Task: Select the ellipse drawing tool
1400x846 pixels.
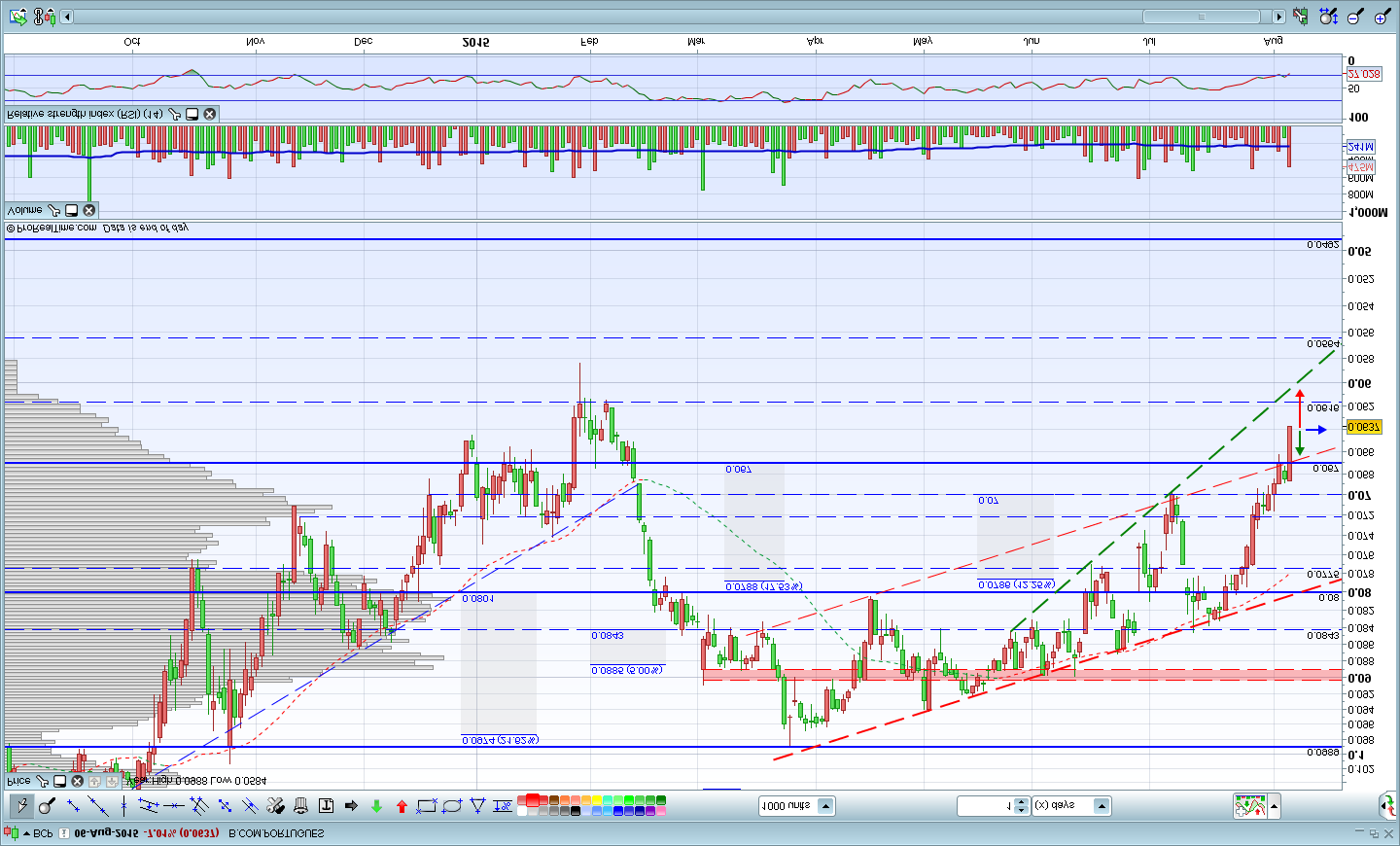Action: point(451,806)
